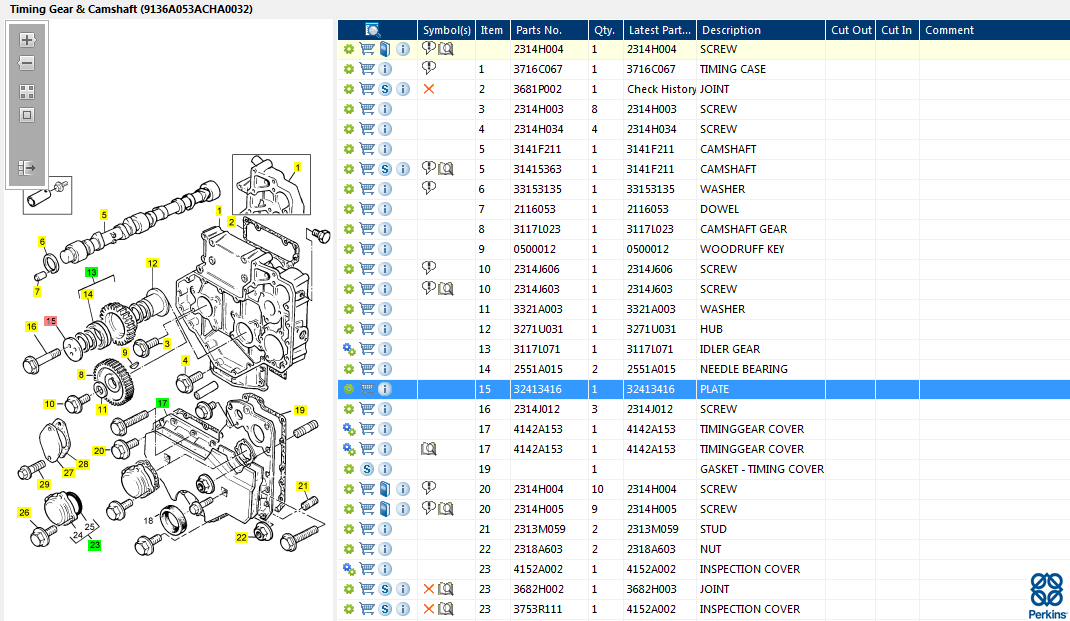Click the Latest Part... column header
Screen dimensions: 1070x621
[x=659, y=30]
